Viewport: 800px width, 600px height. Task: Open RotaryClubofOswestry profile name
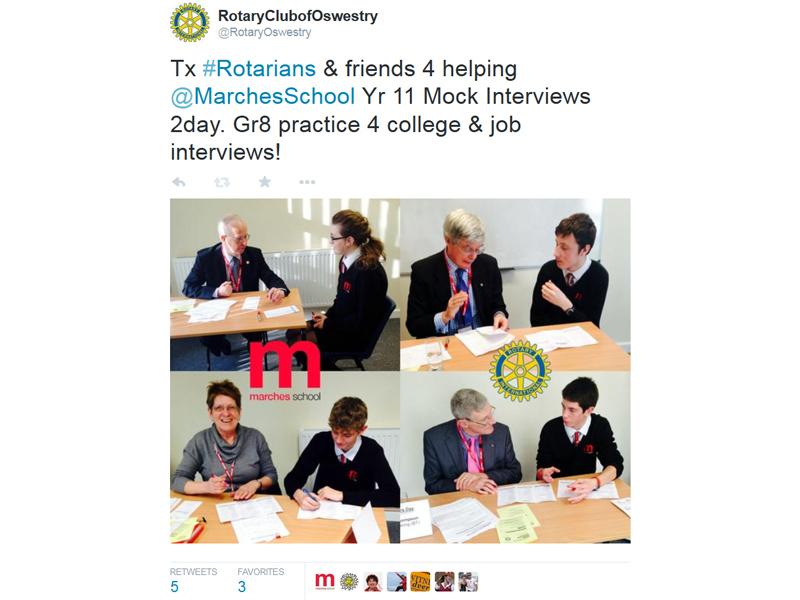(298, 16)
